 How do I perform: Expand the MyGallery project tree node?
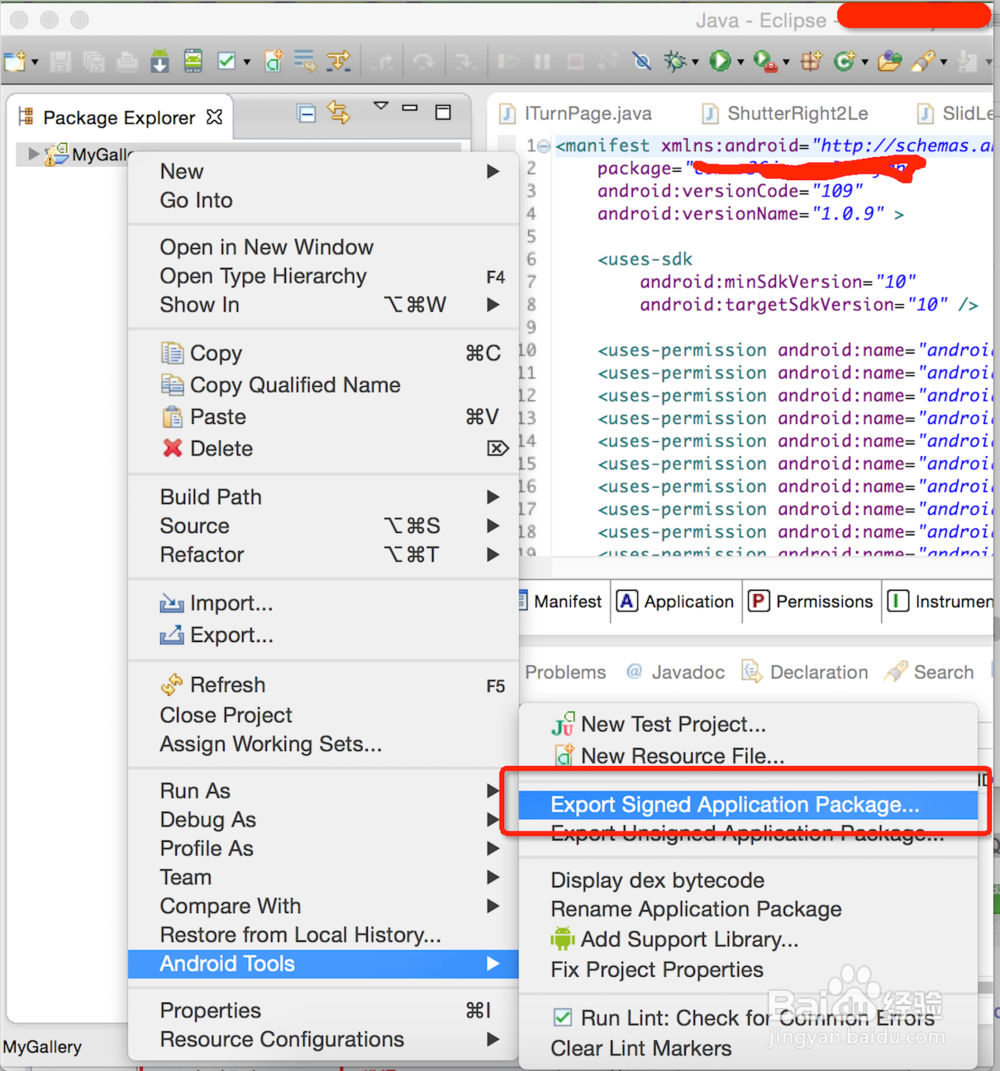(32, 154)
